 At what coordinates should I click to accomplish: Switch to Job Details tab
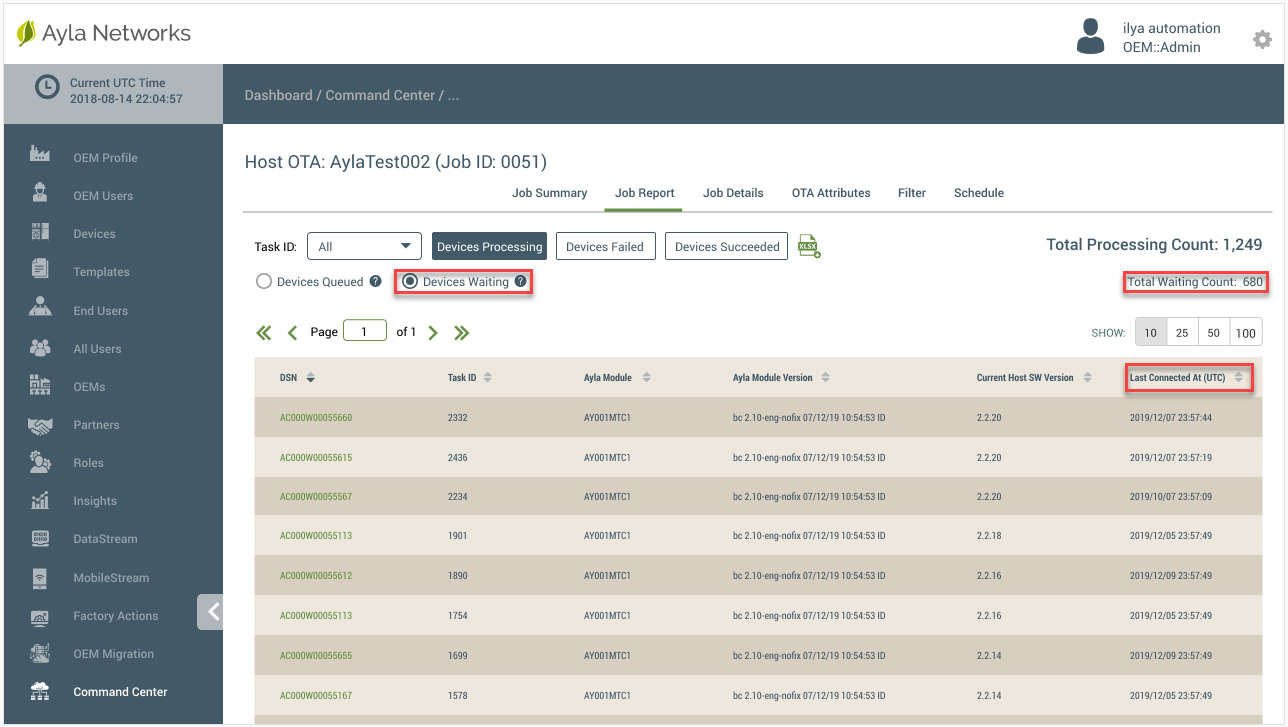[733, 193]
